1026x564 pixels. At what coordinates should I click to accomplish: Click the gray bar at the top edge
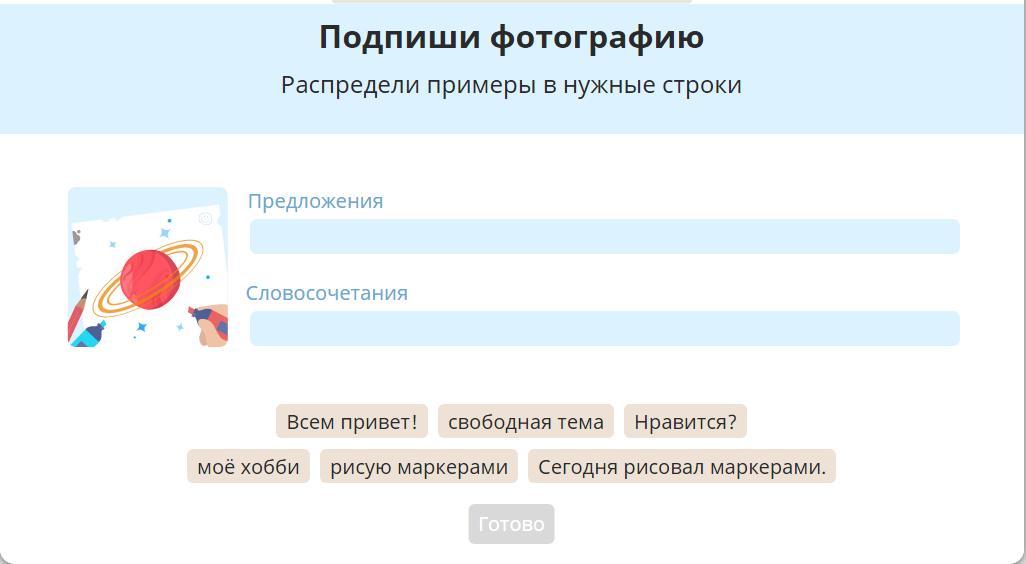512,1
